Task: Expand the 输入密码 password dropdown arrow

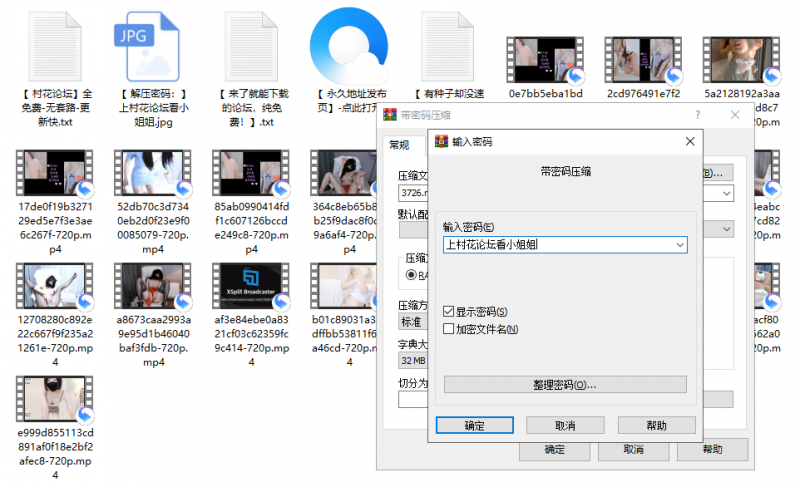Action: tap(680, 244)
